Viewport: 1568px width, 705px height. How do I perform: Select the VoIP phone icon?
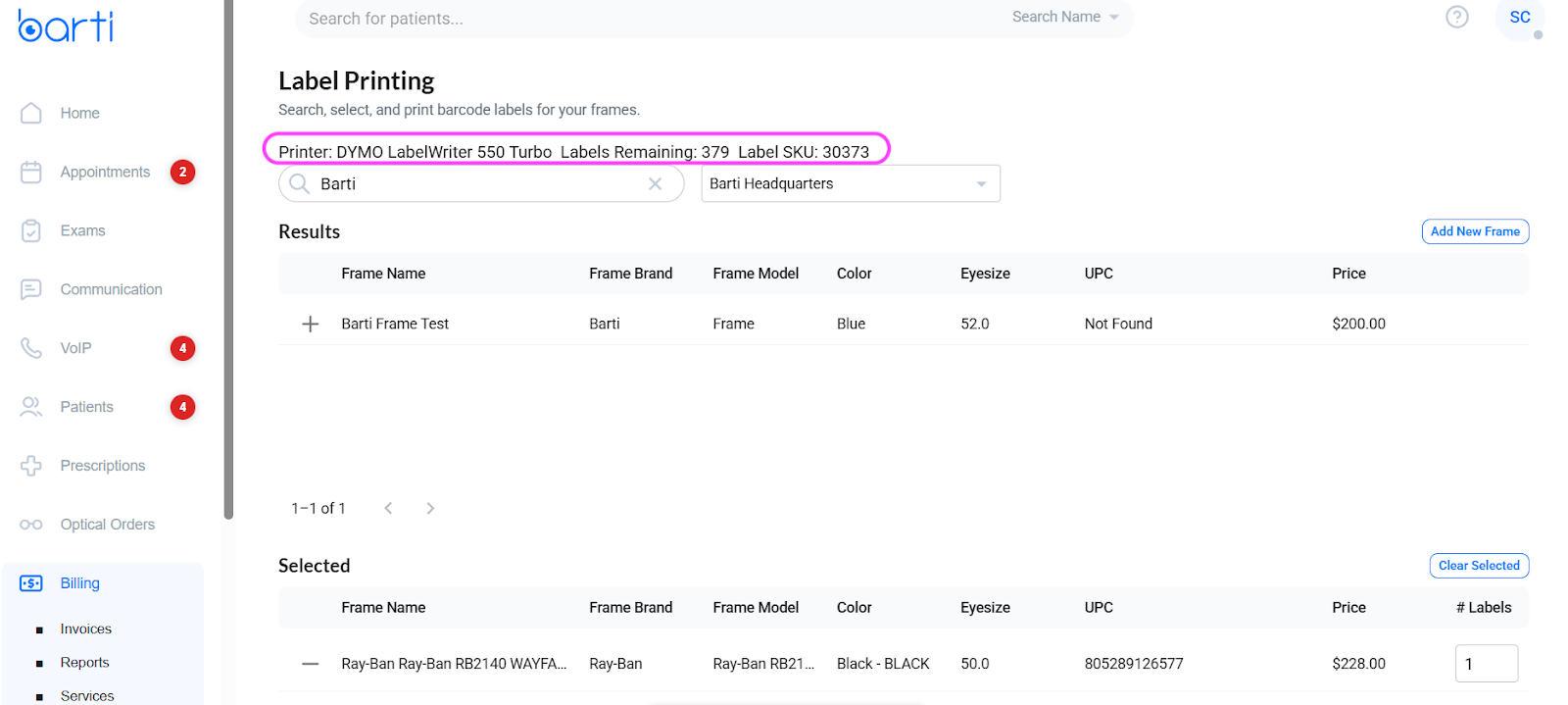click(31, 348)
